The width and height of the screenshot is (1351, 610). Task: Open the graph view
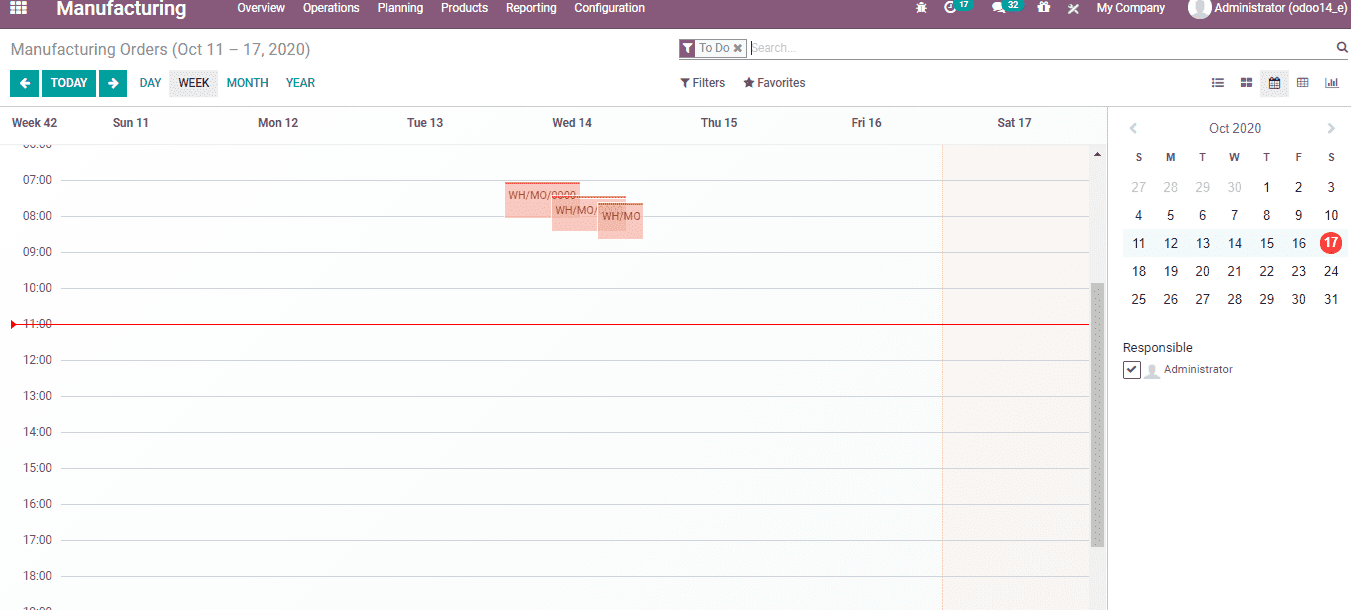tap(1331, 82)
